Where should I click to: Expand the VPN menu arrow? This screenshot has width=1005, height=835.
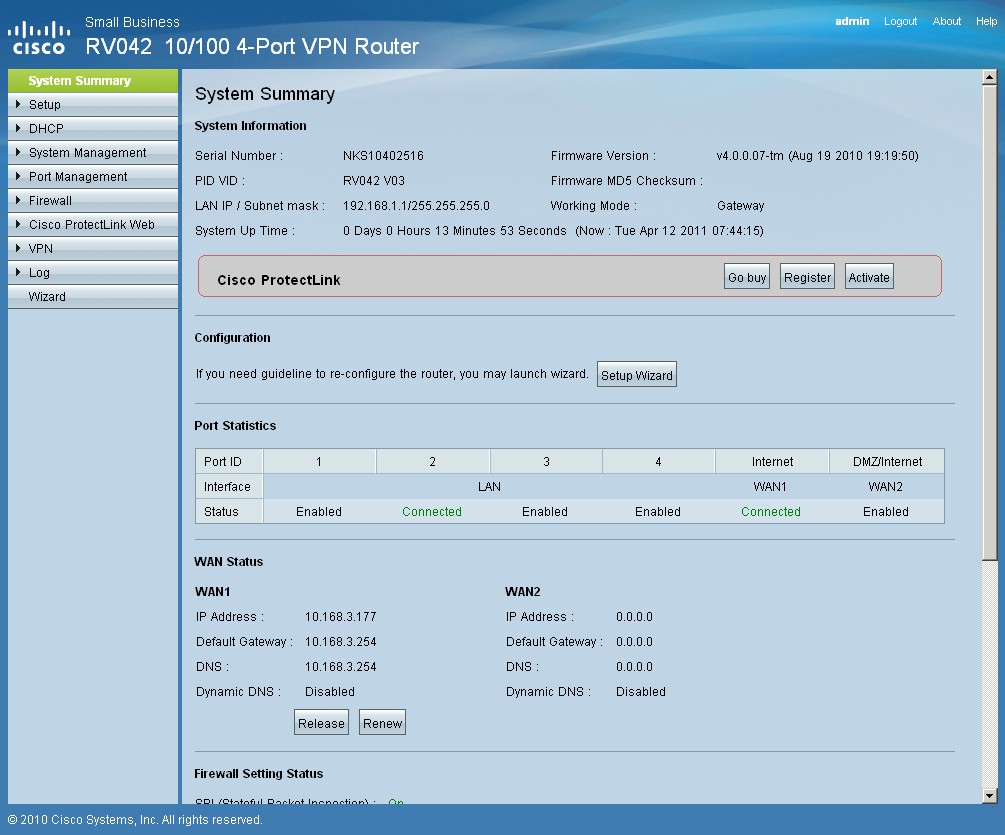(x=18, y=248)
